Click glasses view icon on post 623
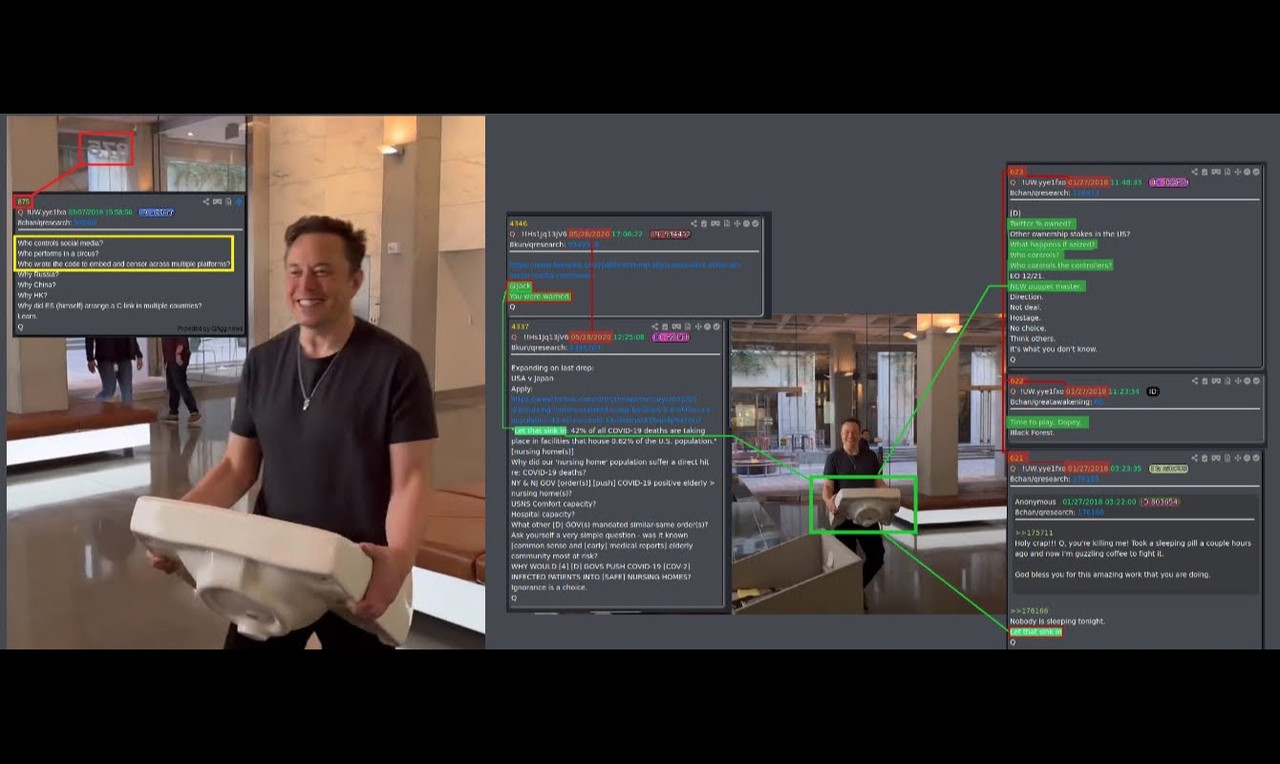 pyautogui.click(x=1216, y=172)
